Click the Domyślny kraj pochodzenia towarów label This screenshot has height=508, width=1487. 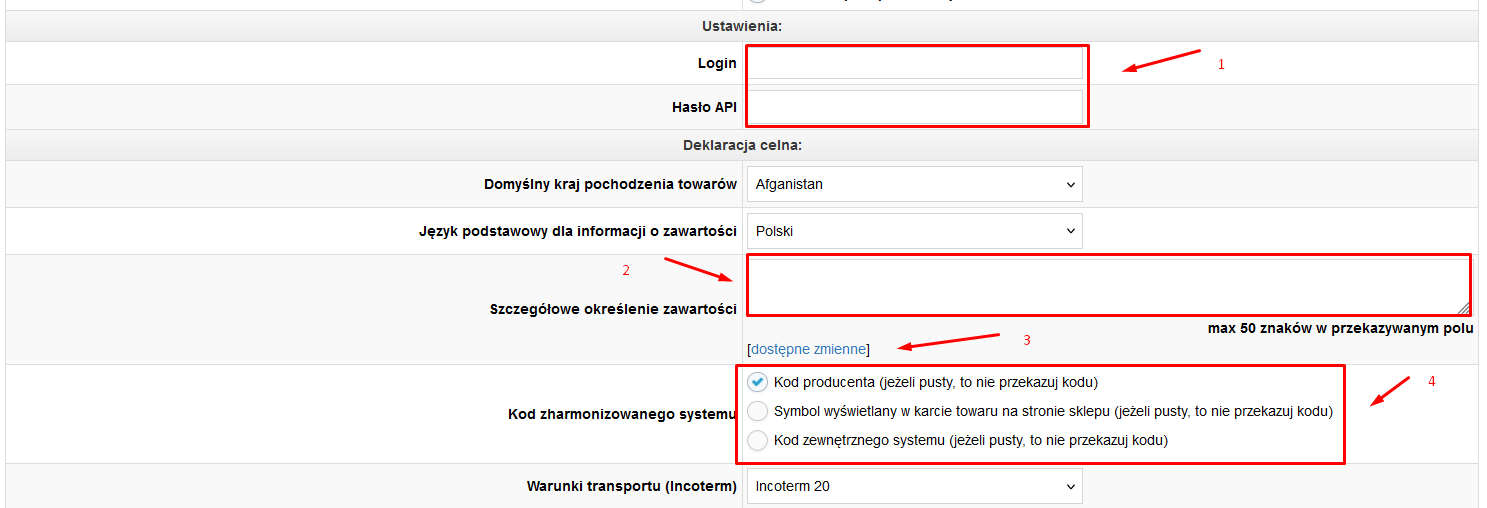click(610, 184)
